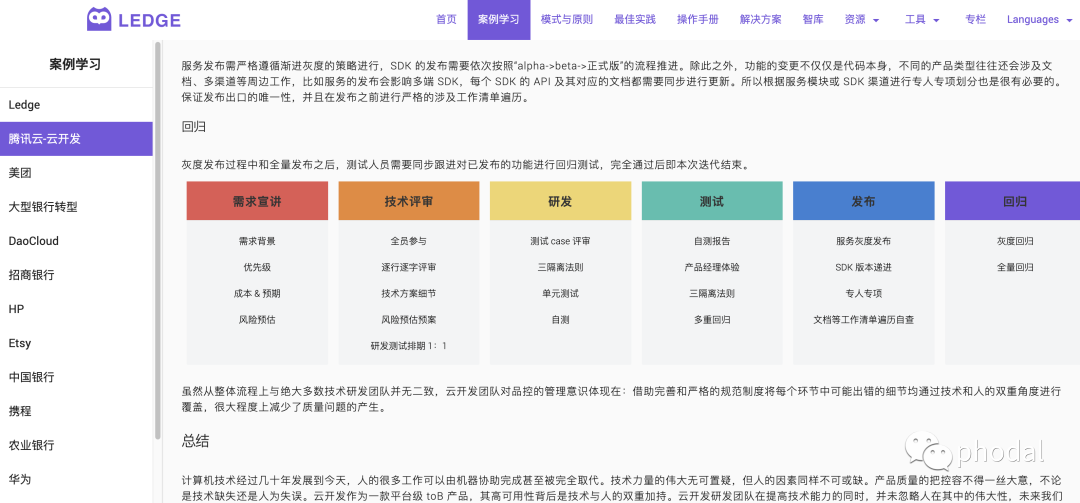Viewport: 1080px width, 503px height.
Task: Click the blue 发布 column header
Action: (x=863, y=201)
